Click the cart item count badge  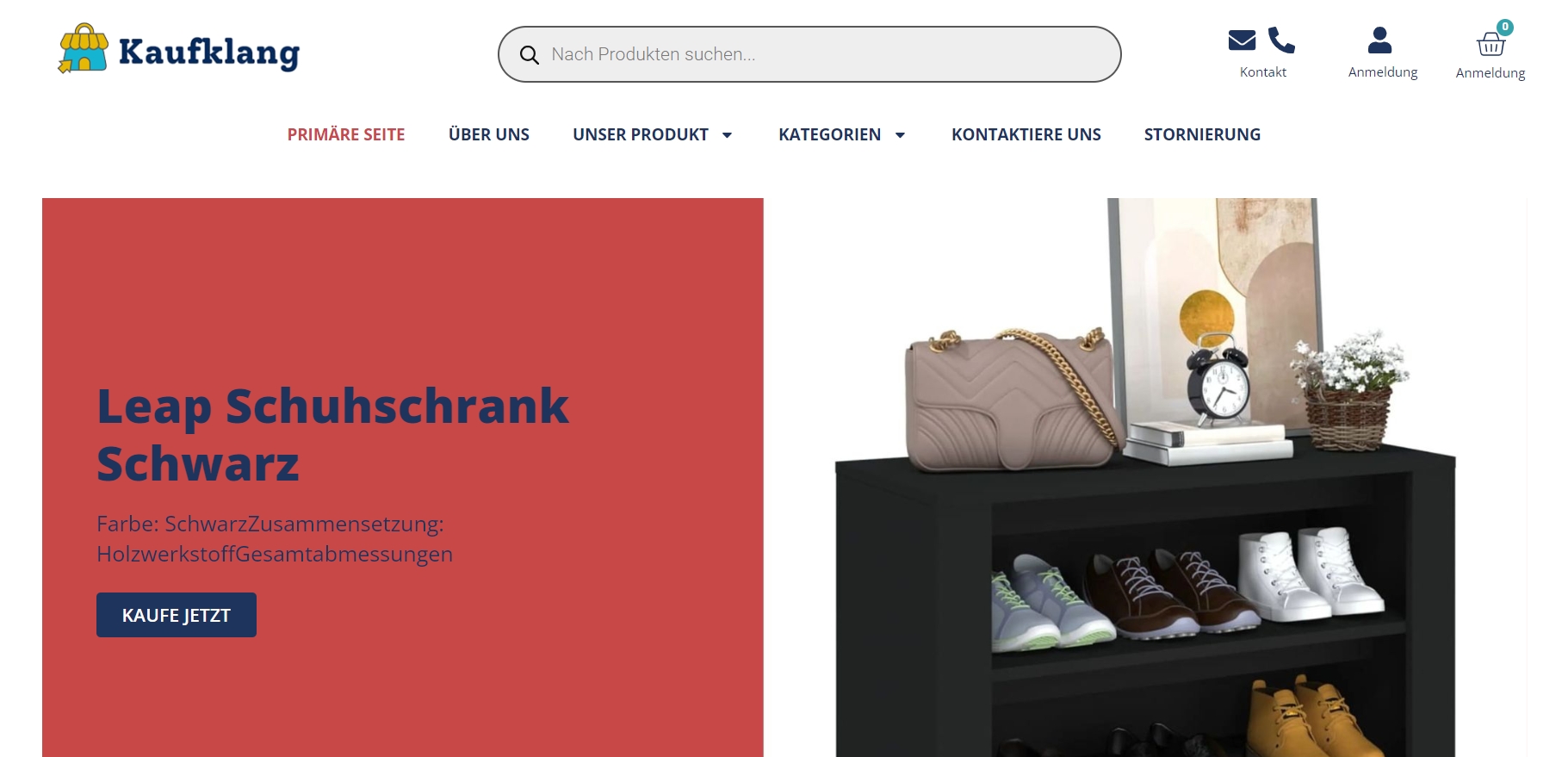[1505, 27]
